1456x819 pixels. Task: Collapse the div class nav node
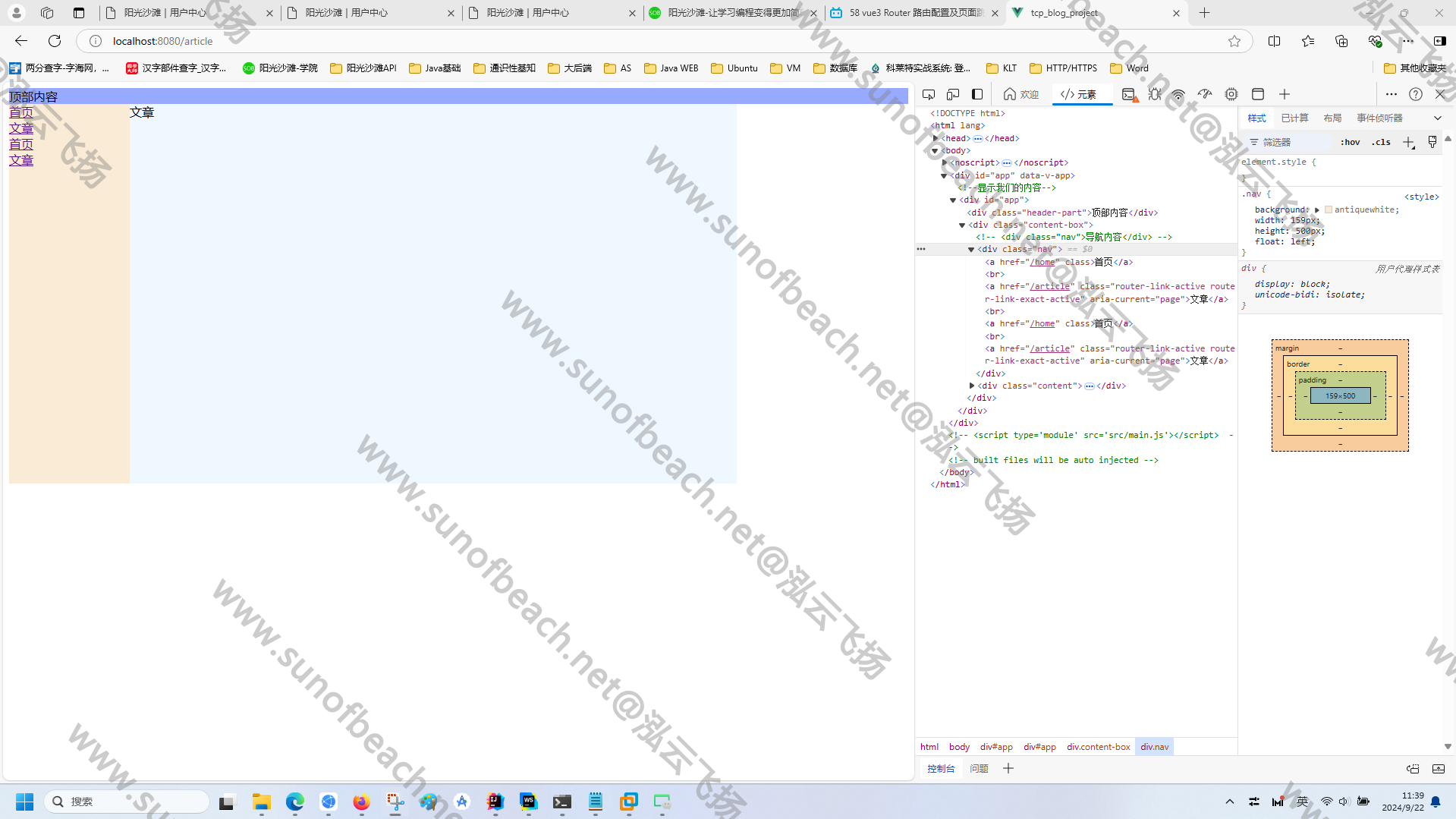971,249
